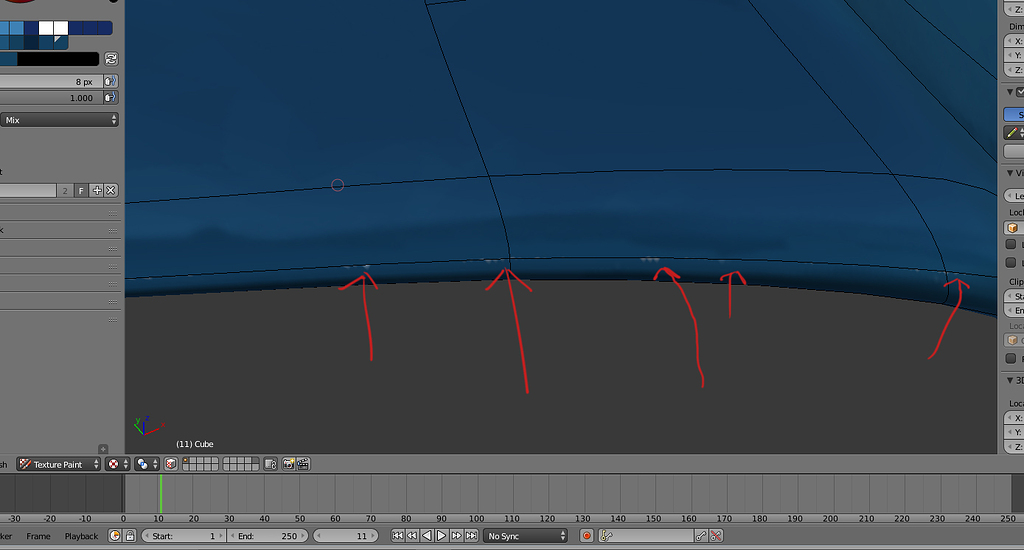The image size is (1024, 550).
Task: Jump to the first frame
Action: (x=397, y=536)
